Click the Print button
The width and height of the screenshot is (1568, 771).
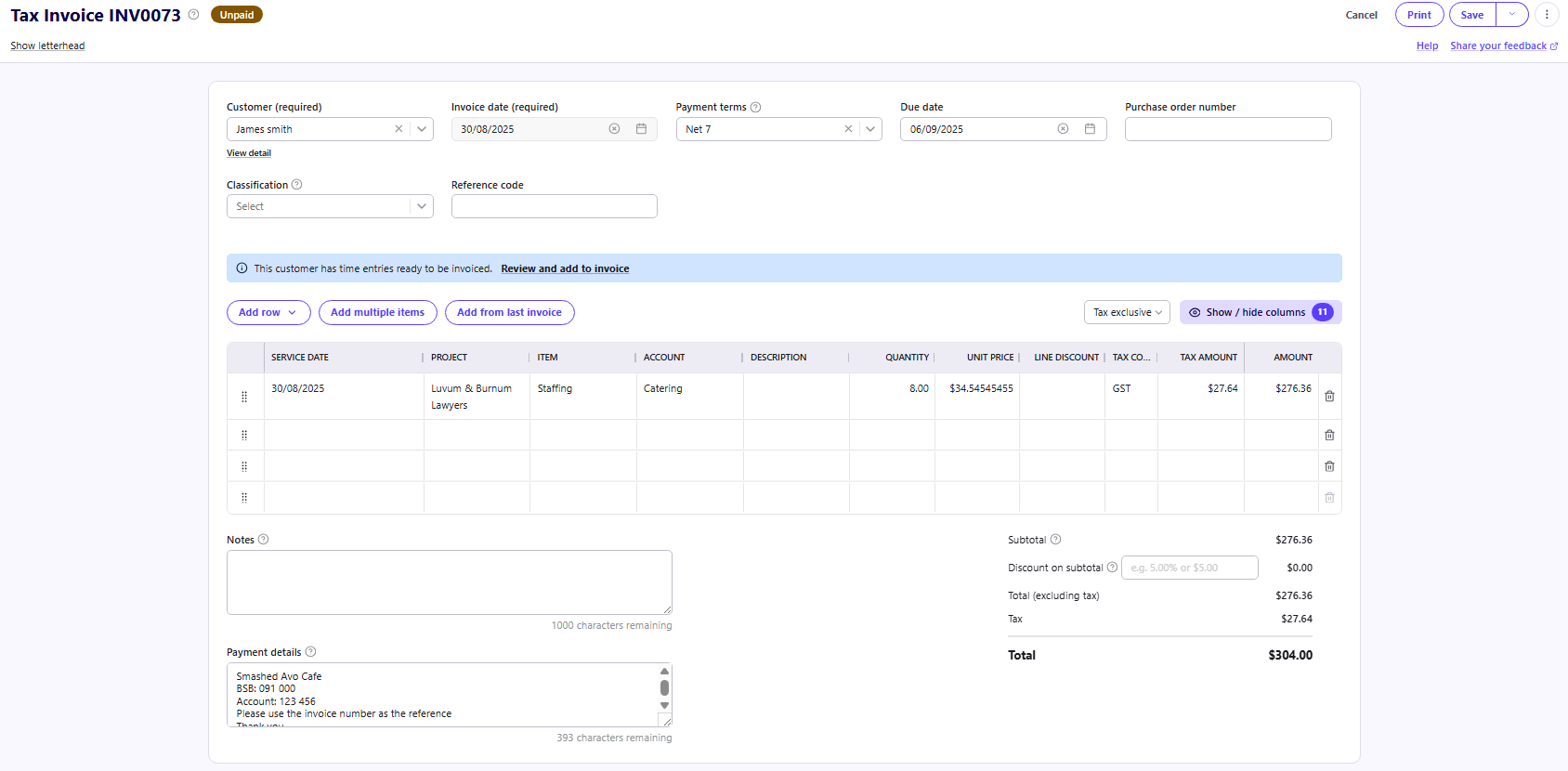1419,15
